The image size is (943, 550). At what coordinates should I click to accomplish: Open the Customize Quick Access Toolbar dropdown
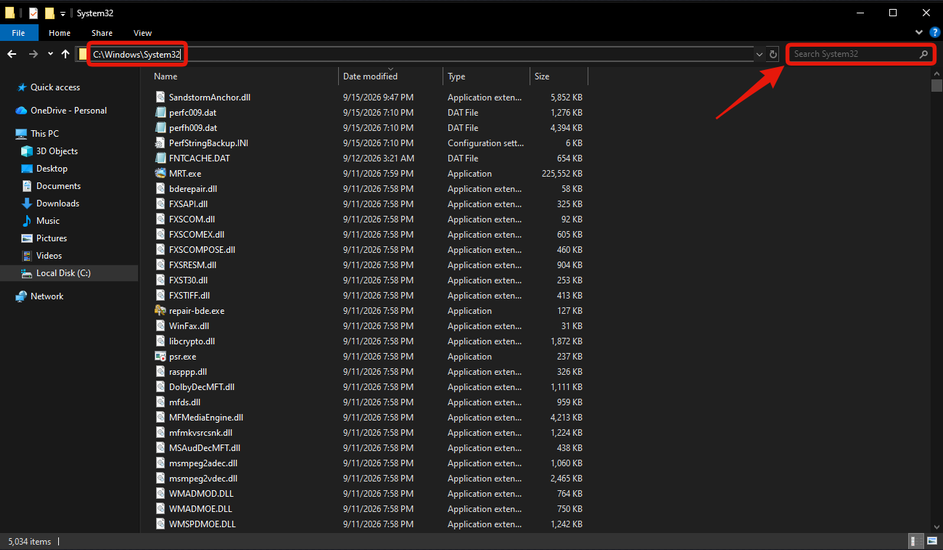(x=63, y=13)
